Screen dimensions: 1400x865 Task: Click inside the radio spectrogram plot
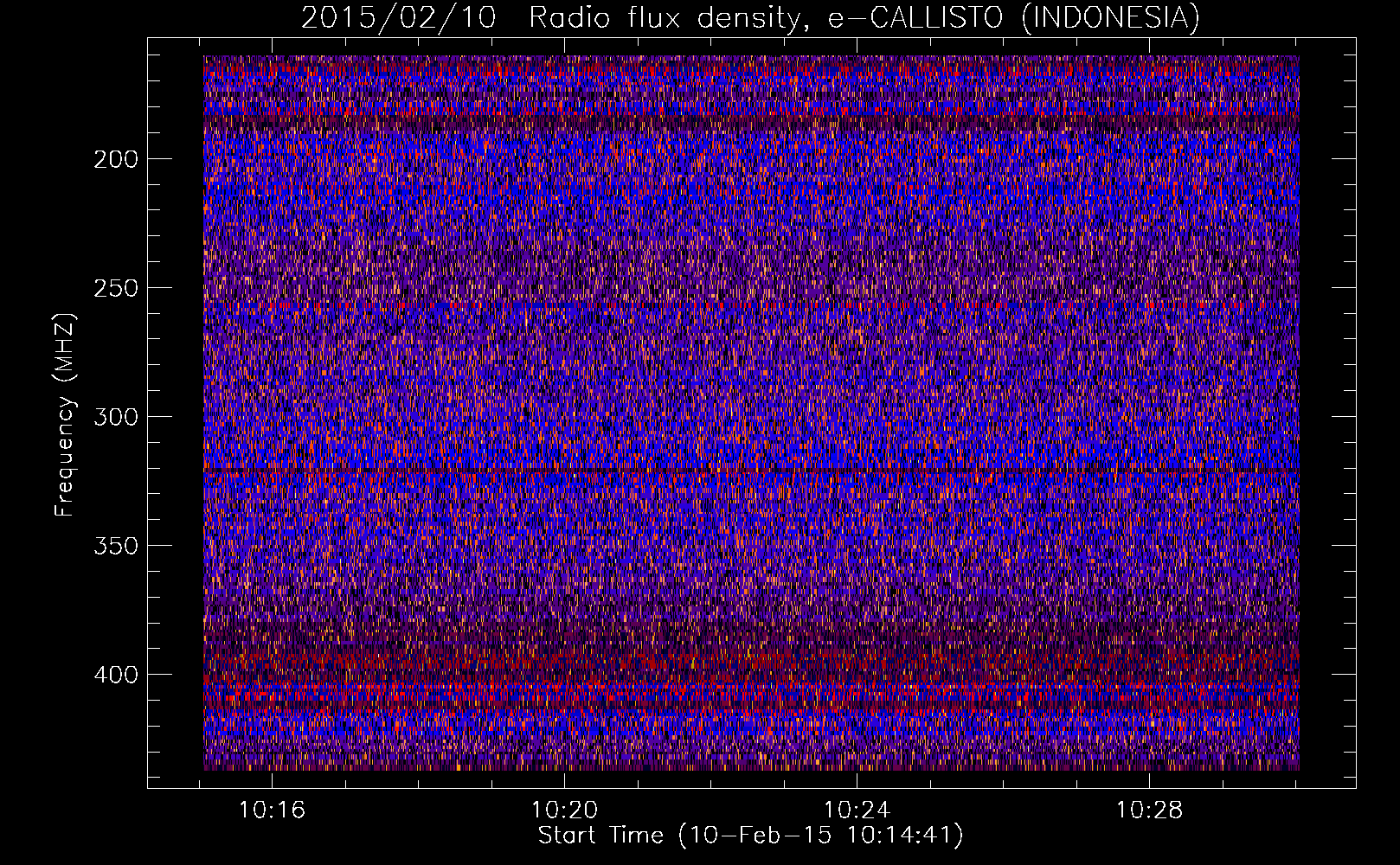[751, 413]
